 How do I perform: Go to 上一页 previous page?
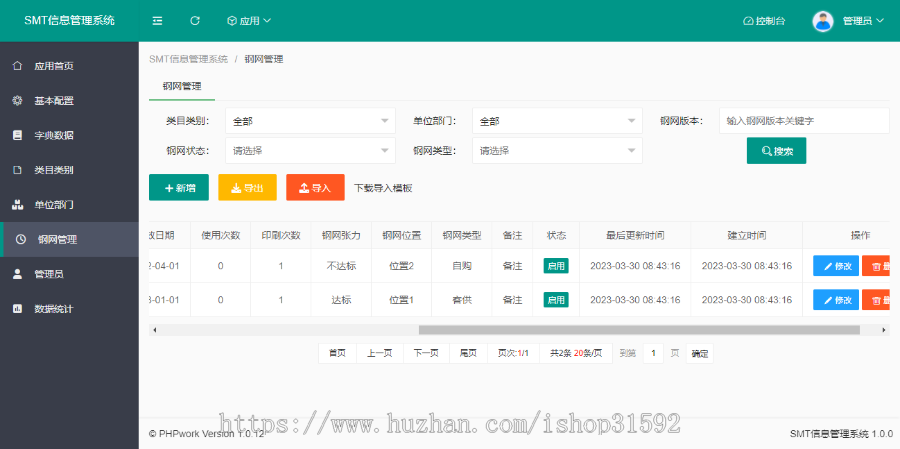tap(380, 354)
